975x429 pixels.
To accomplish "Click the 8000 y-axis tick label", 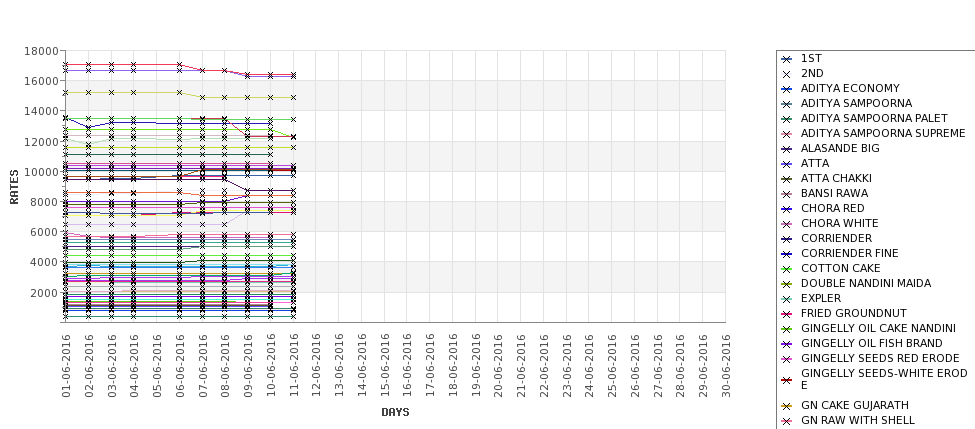I will pos(44,202).
